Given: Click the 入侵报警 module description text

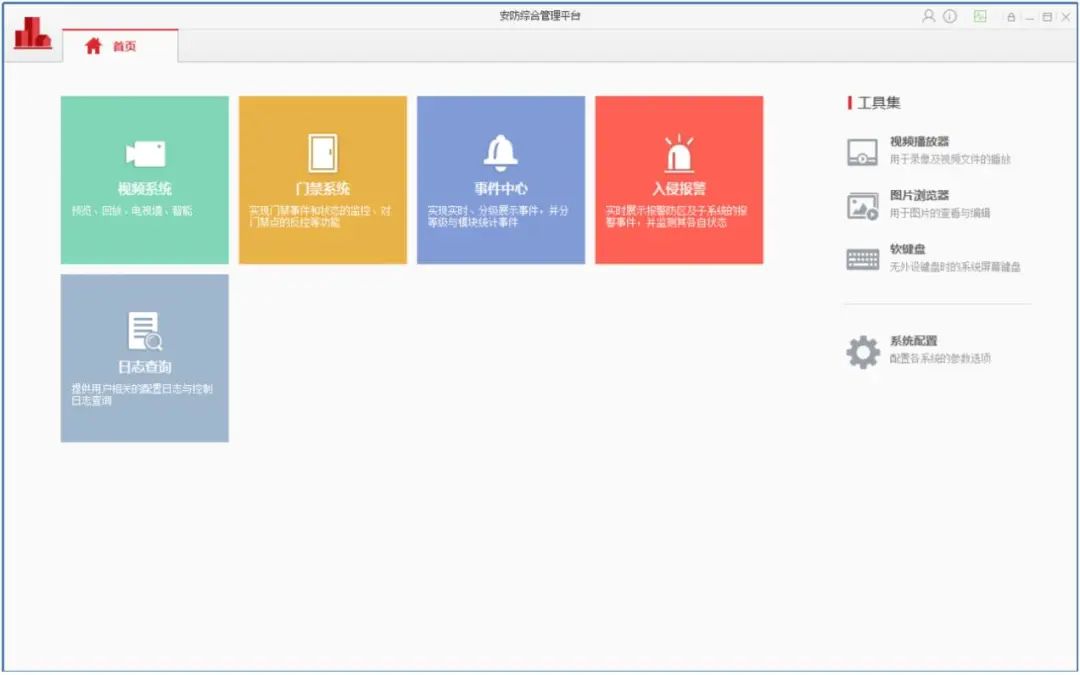Looking at the screenshot, I should click(680, 215).
